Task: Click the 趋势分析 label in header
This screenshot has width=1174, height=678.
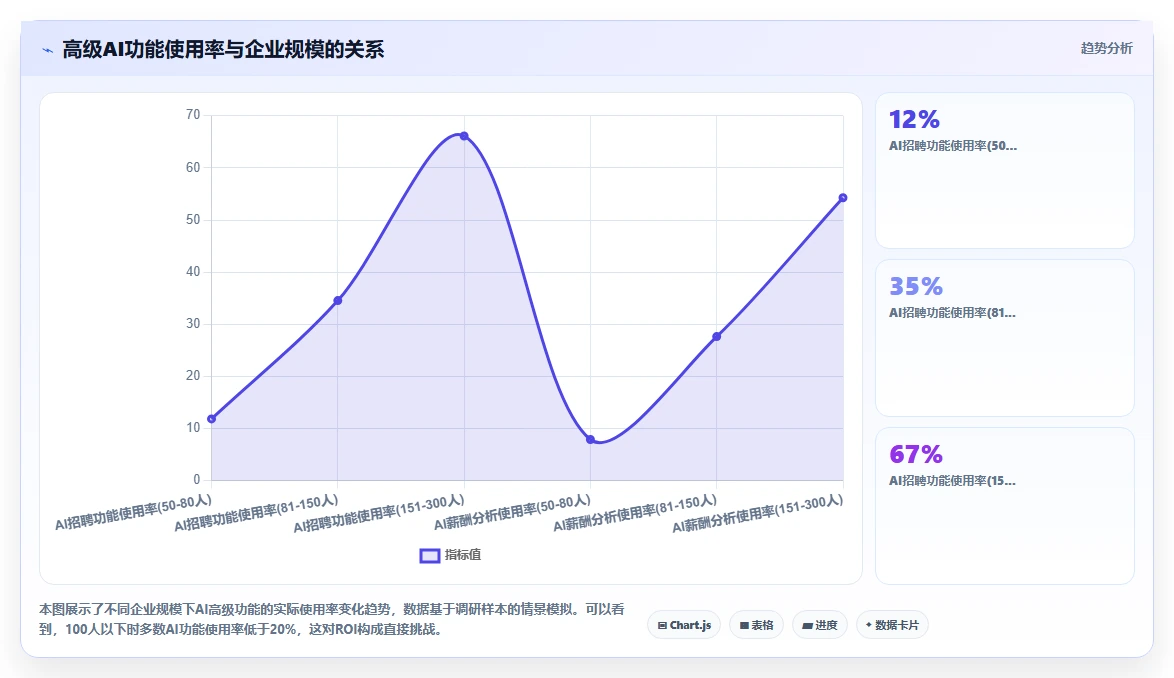Action: click(1106, 49)
